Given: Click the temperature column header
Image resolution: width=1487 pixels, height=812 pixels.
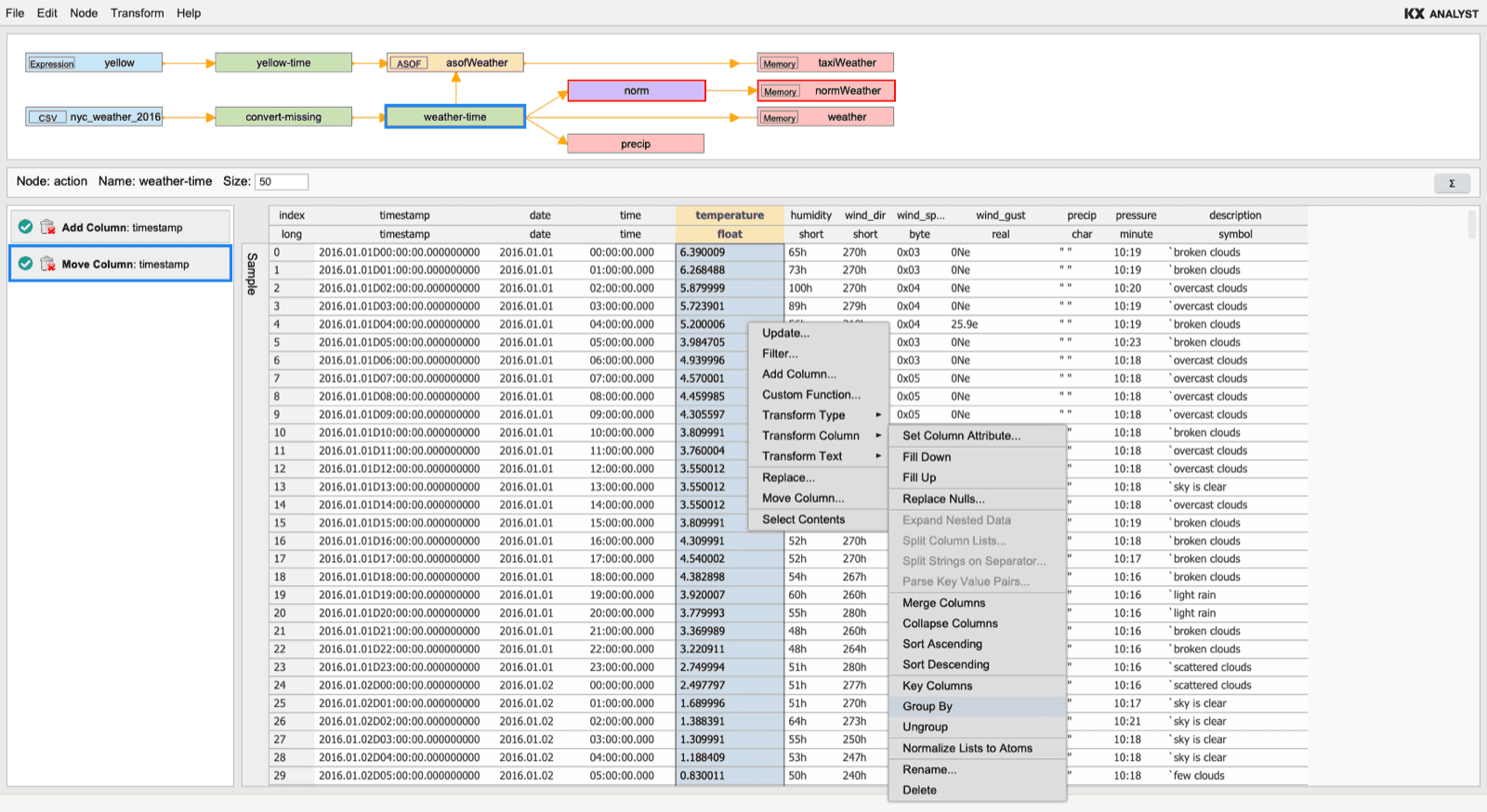Looking at the screenshot, I should click(730, 216).
